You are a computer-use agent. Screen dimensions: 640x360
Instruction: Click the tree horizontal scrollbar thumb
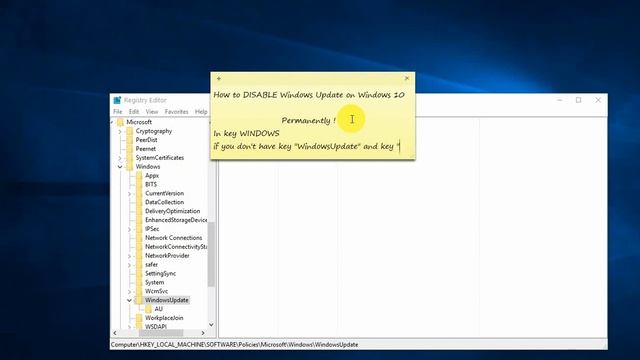tap(161, 333)
